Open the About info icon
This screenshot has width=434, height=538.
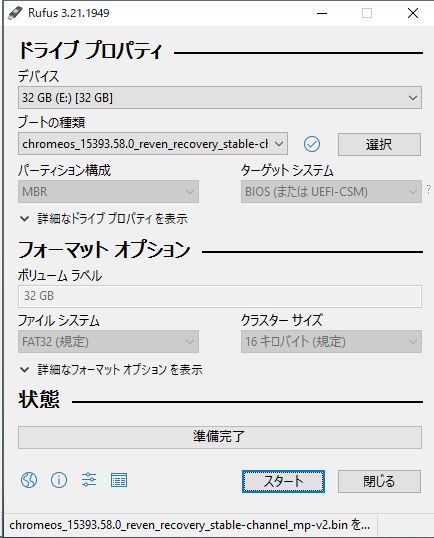tap(59, 480)
